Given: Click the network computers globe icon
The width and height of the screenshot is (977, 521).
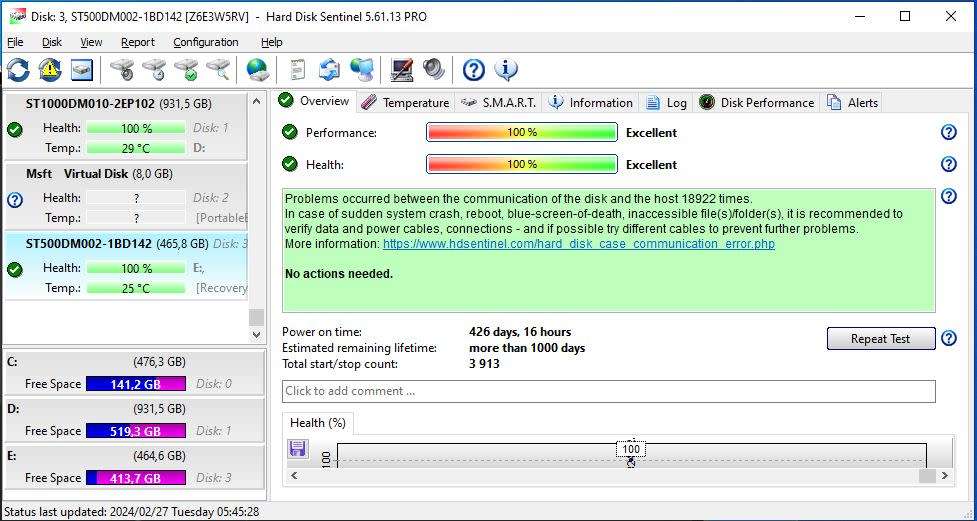Looking at the screenshot, I should click(x=362, y=70).
